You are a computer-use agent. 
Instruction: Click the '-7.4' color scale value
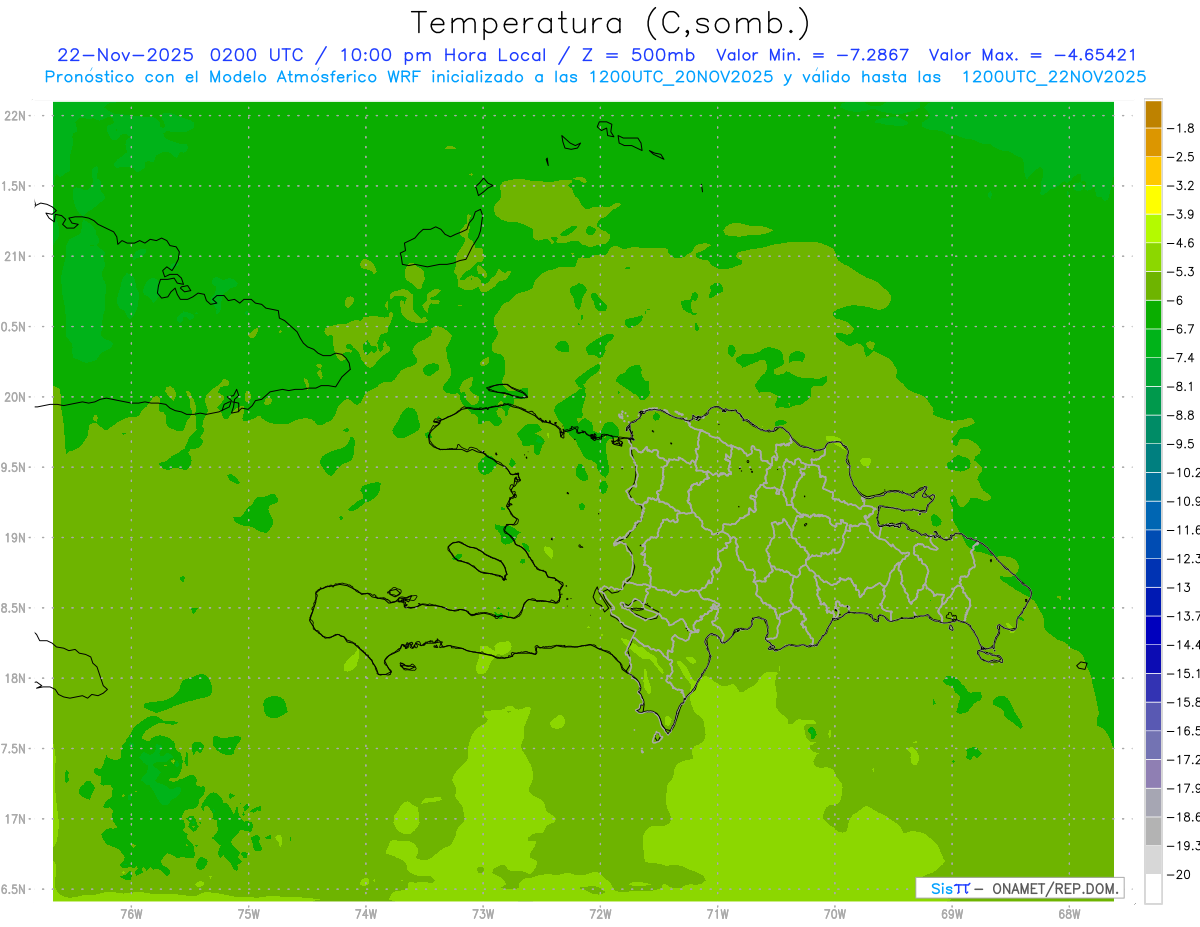[1181, 358]
